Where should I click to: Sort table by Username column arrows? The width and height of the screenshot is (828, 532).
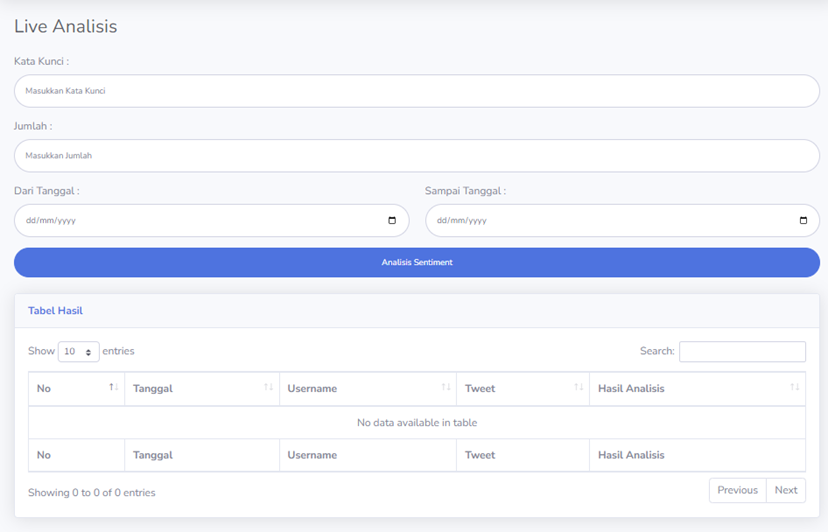tap(445, 388)
